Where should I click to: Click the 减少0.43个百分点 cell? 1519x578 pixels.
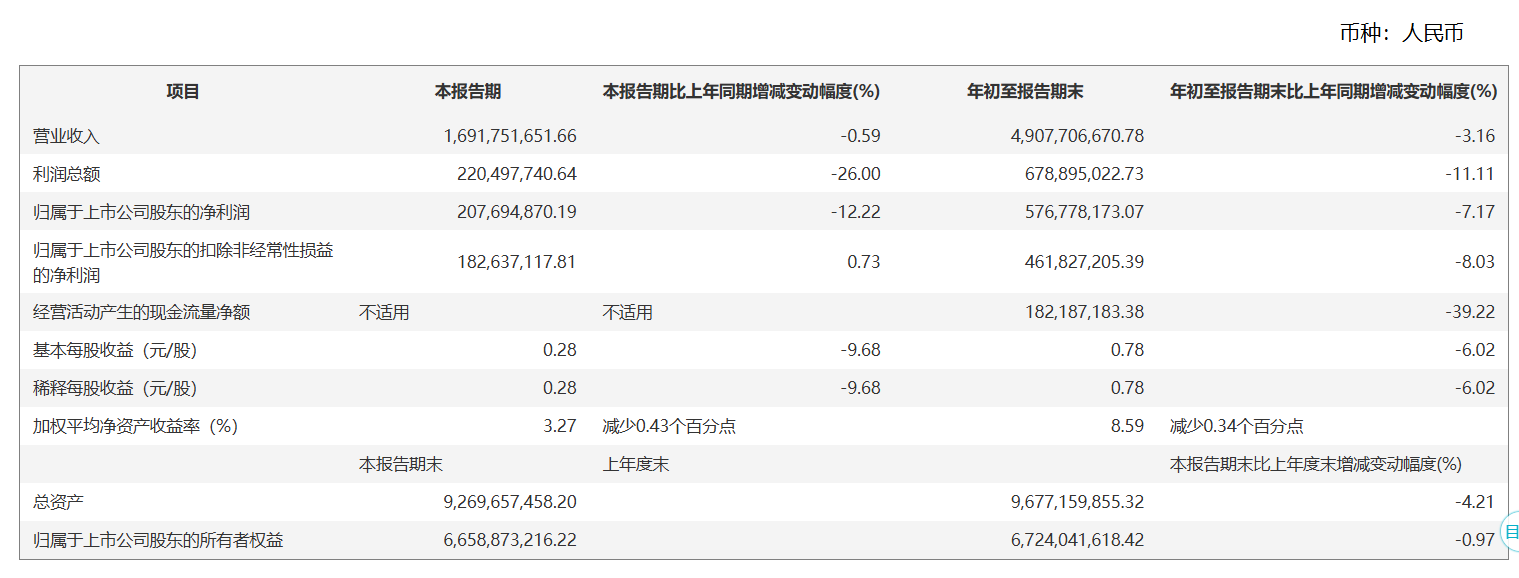669,426
